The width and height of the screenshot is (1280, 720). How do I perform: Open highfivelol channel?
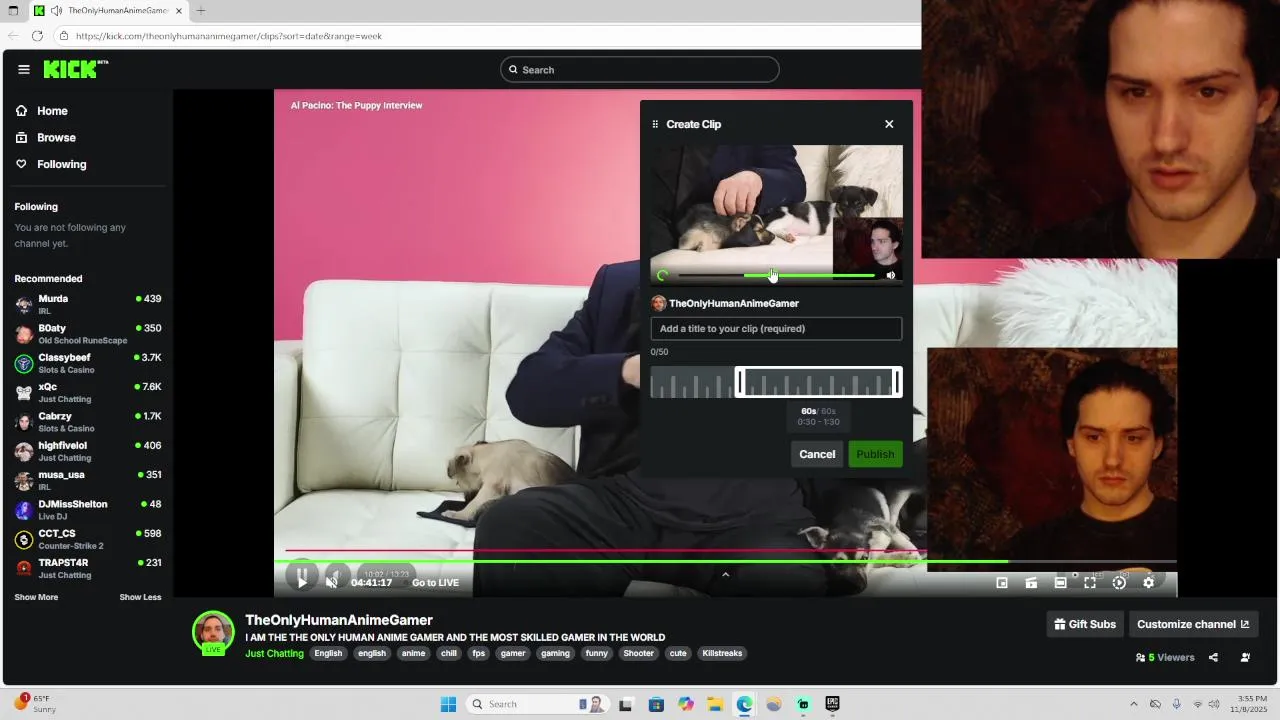pyautogui.click(x=88, y=451)
